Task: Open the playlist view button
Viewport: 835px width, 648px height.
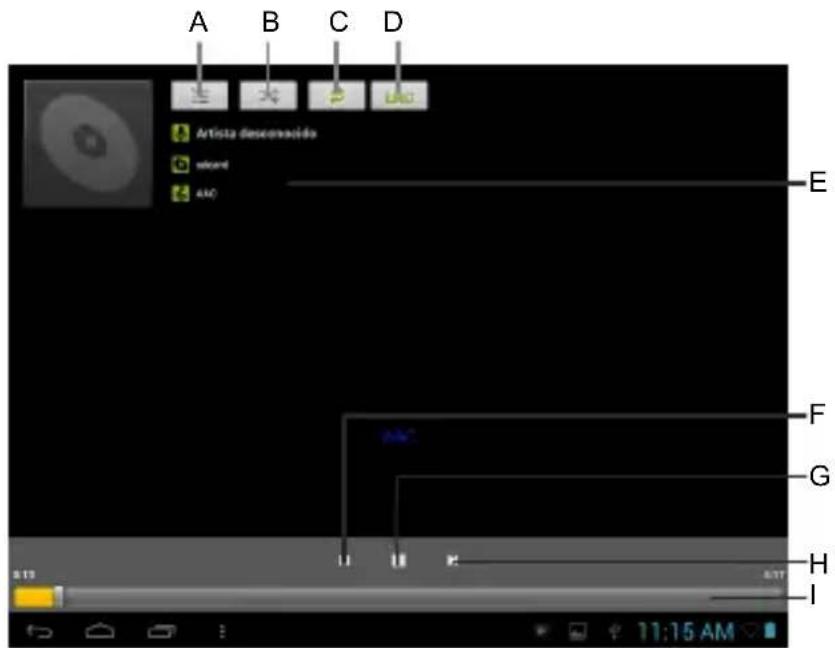Action: (x=200, y=96)
